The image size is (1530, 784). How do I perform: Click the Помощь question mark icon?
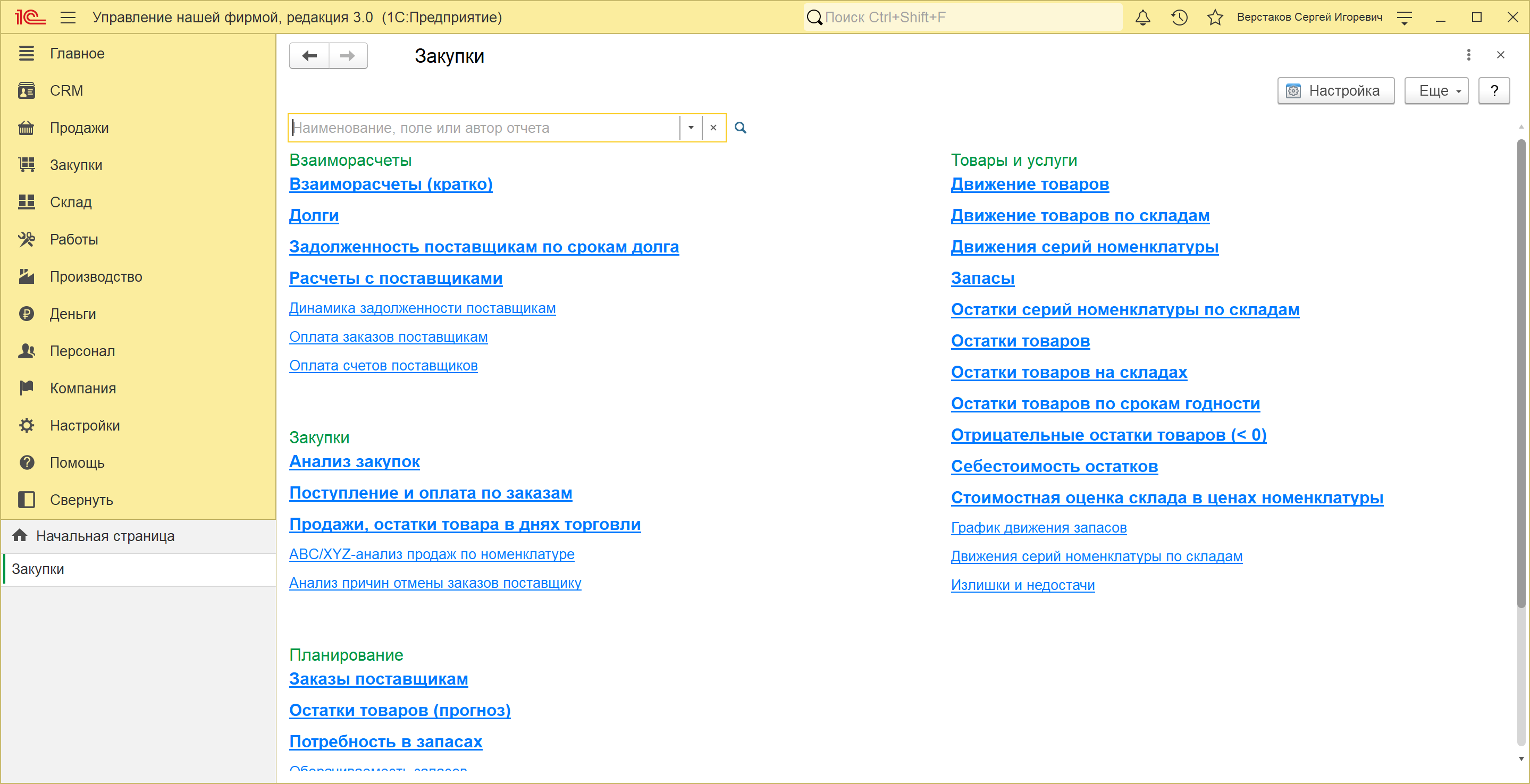26,462
